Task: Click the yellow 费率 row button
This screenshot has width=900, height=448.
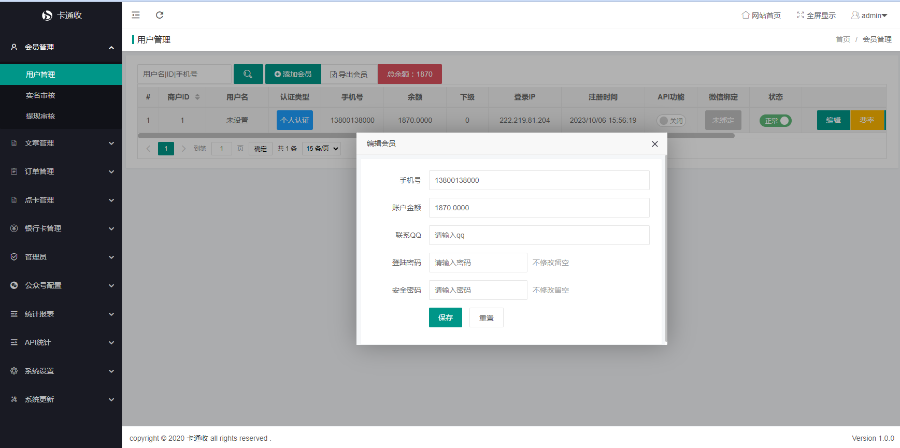Action: point(867,120)
